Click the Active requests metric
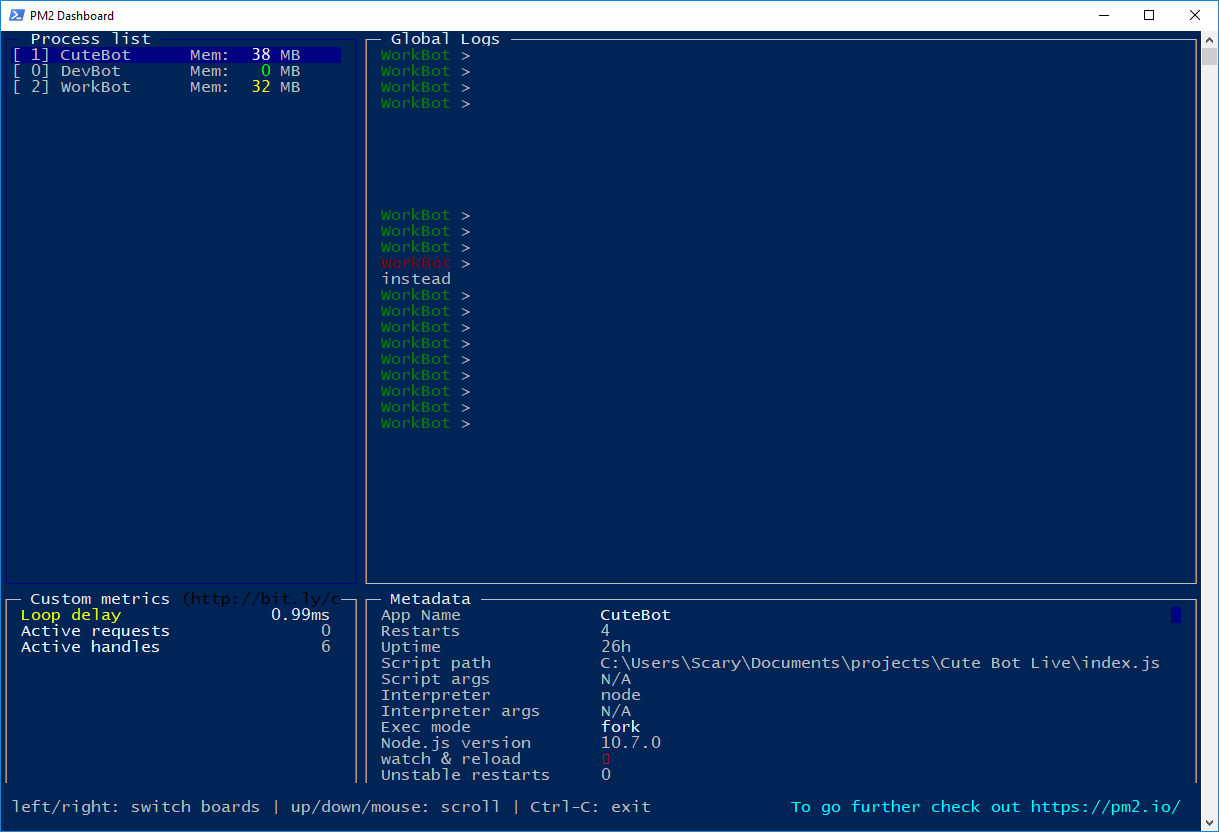 [94, 630]
